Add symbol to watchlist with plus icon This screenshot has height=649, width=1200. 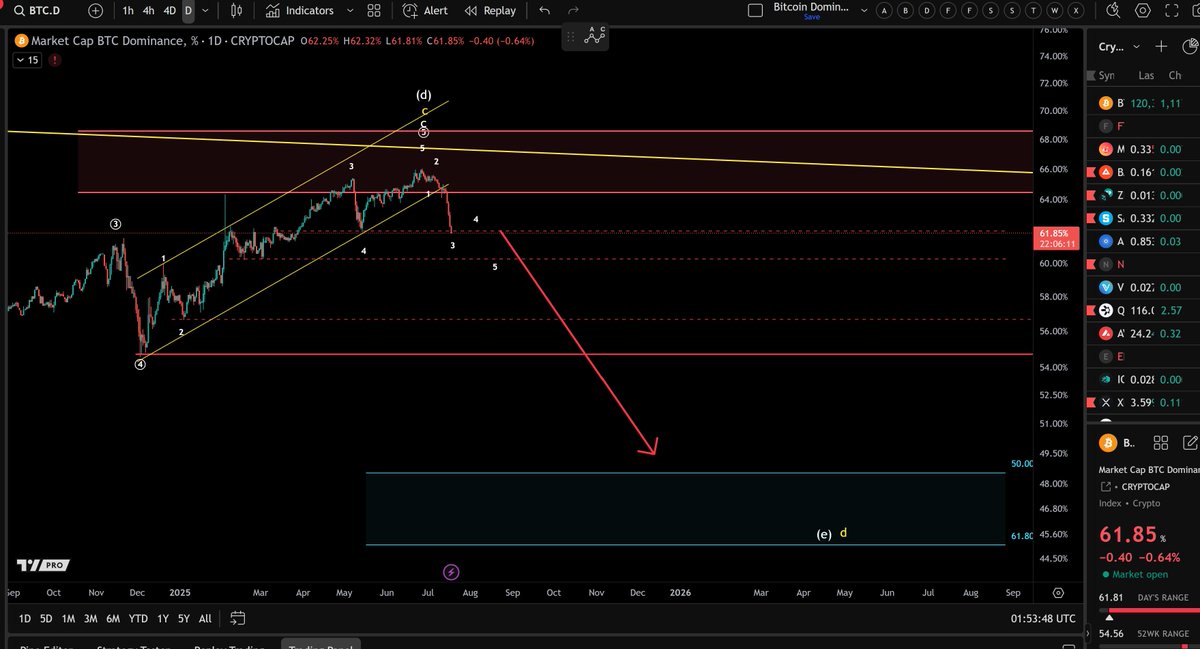[1161, 46]
